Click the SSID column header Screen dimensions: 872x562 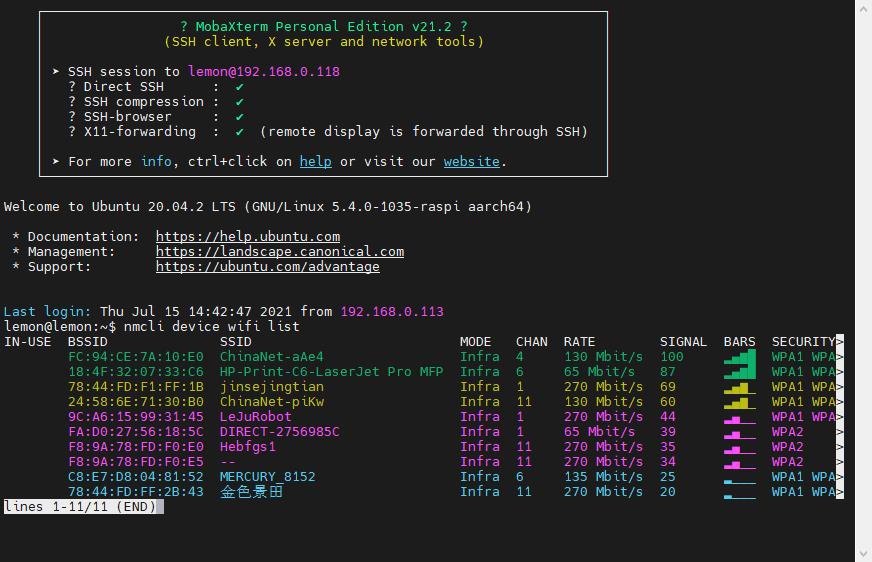click(236, 341)
